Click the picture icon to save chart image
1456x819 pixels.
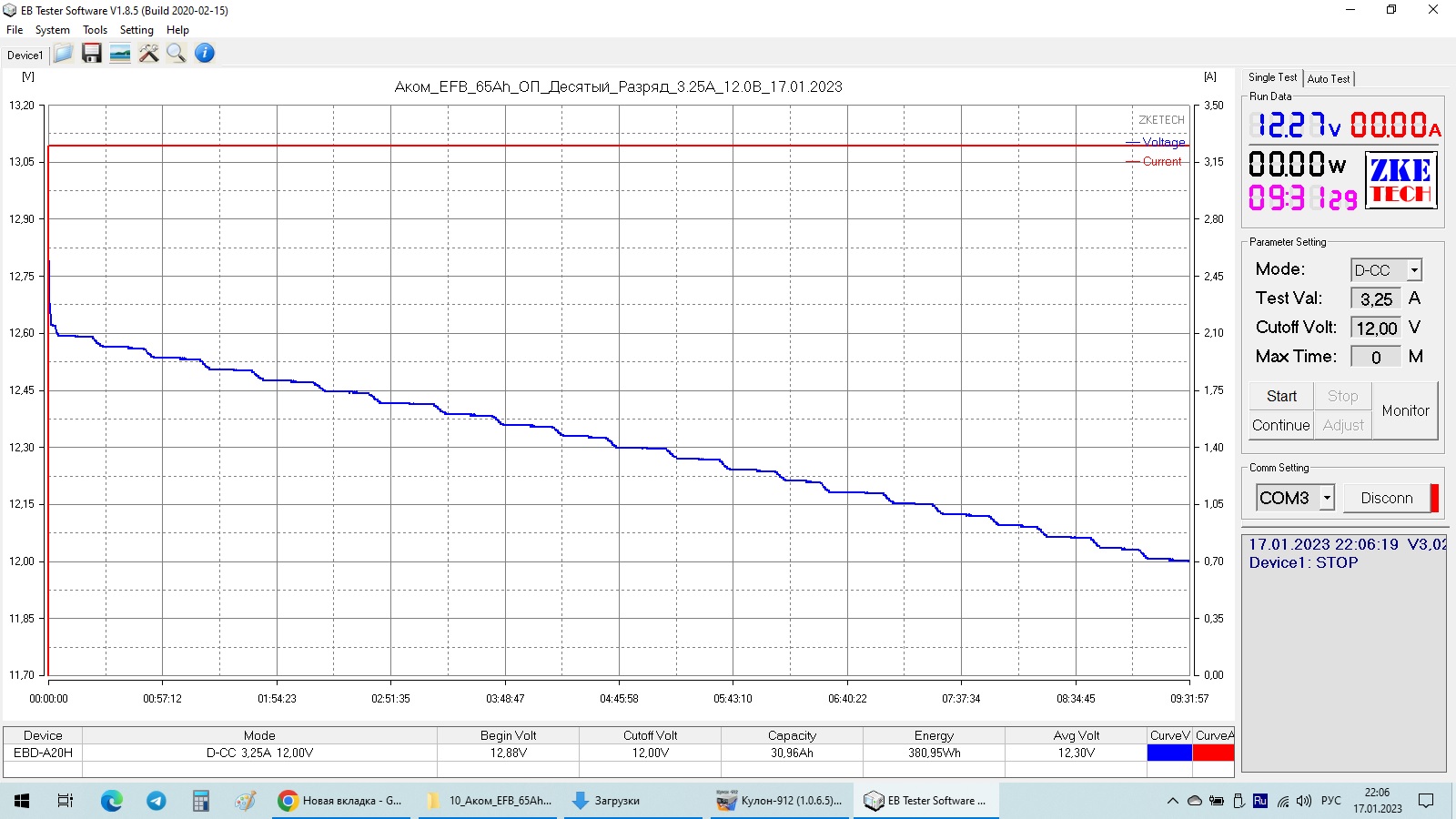[x=120, y=54]
